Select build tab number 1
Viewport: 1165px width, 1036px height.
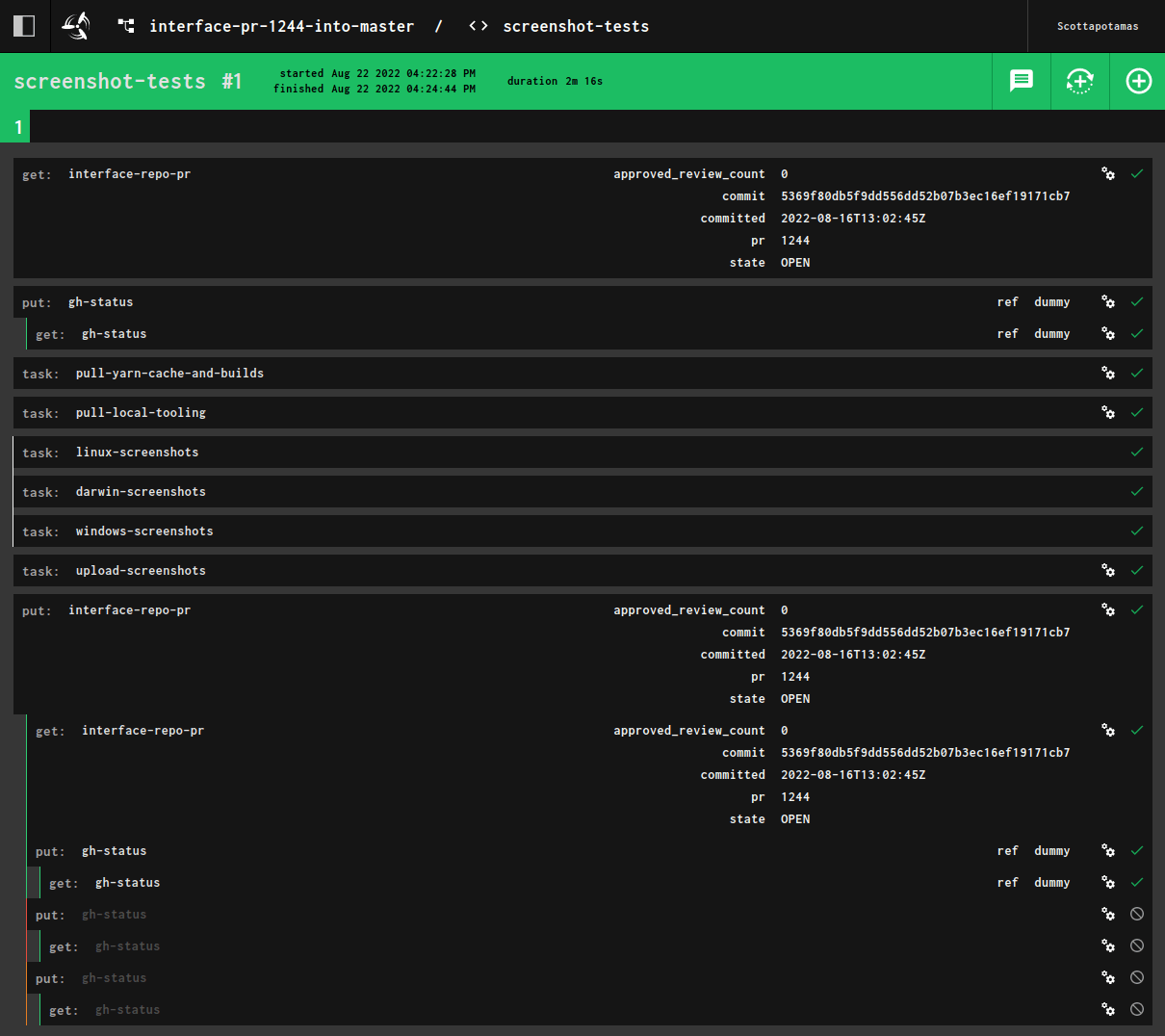(x=17, y=127)
